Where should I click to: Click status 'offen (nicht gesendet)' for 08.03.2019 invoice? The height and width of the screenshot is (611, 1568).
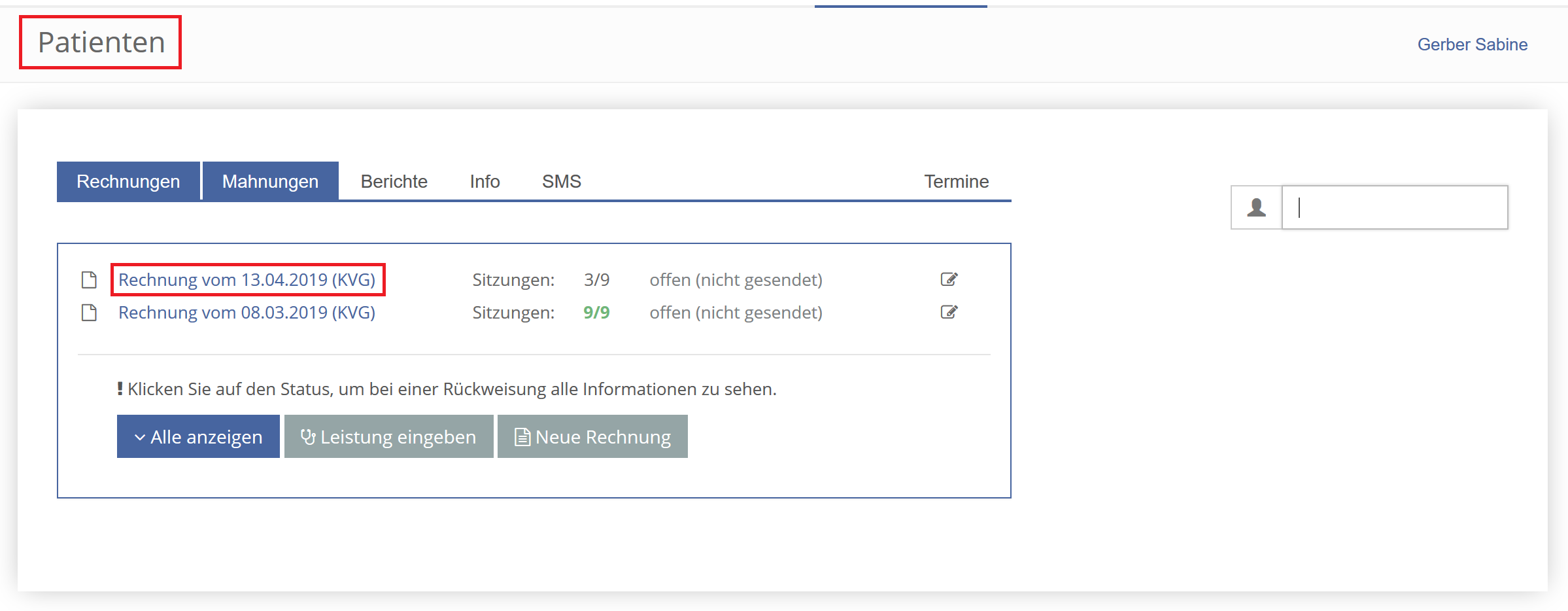[736, 313]
